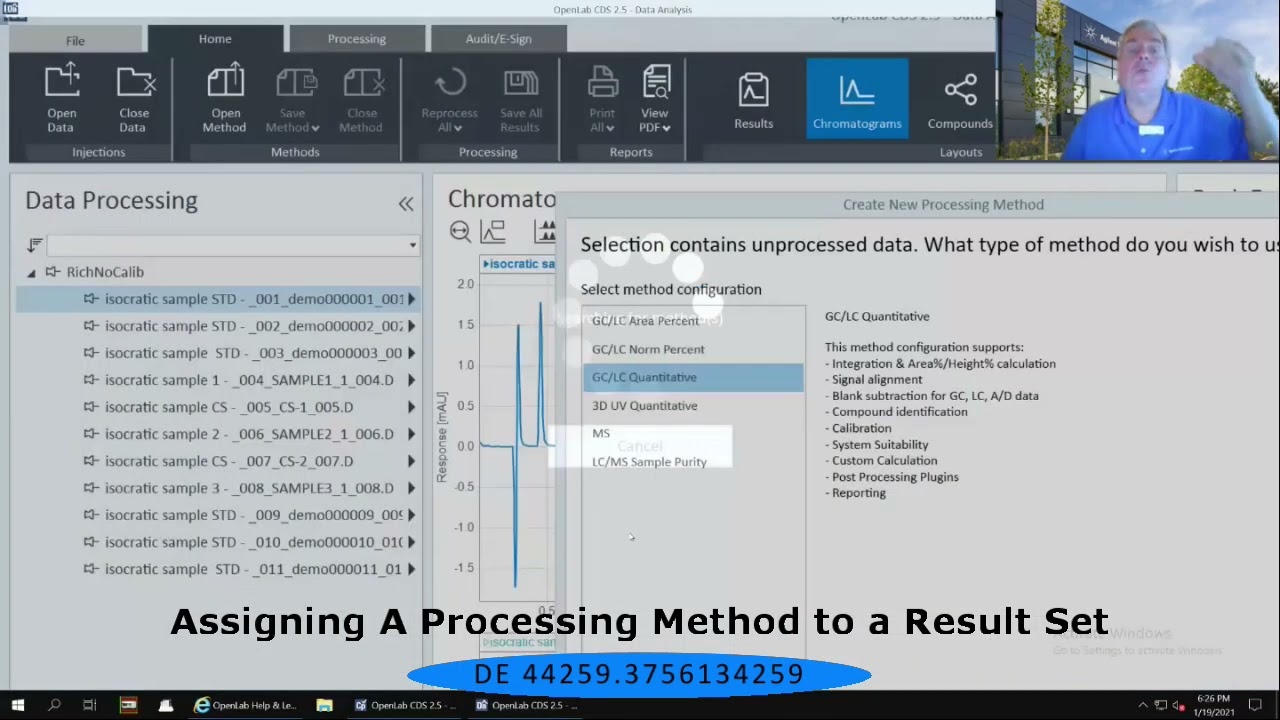Click injection icon beside _008_SAMPLE3_1_008.D
This screenshot has height=720, width=1280.
pyautogui.click(x=91, y=488)
